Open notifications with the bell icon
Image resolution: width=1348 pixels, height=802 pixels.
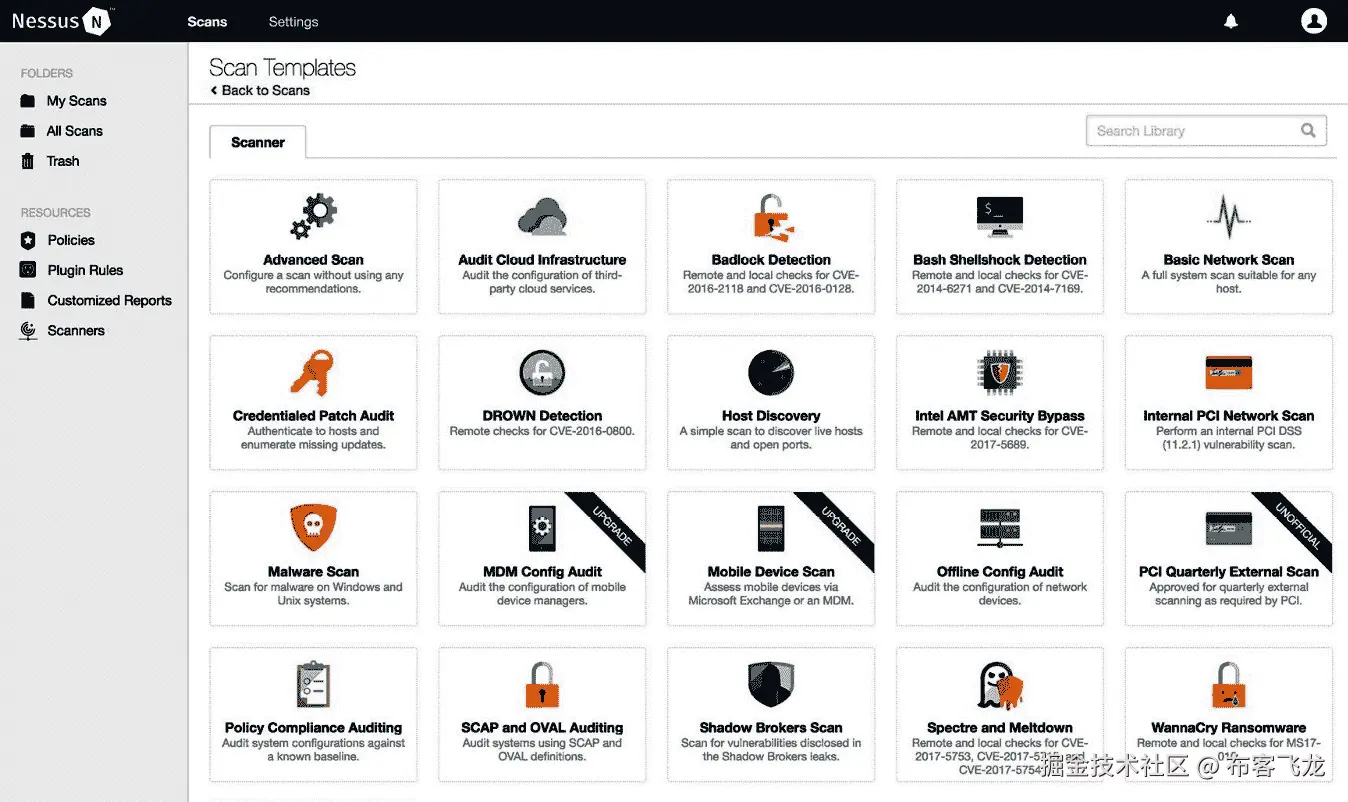1231,21
